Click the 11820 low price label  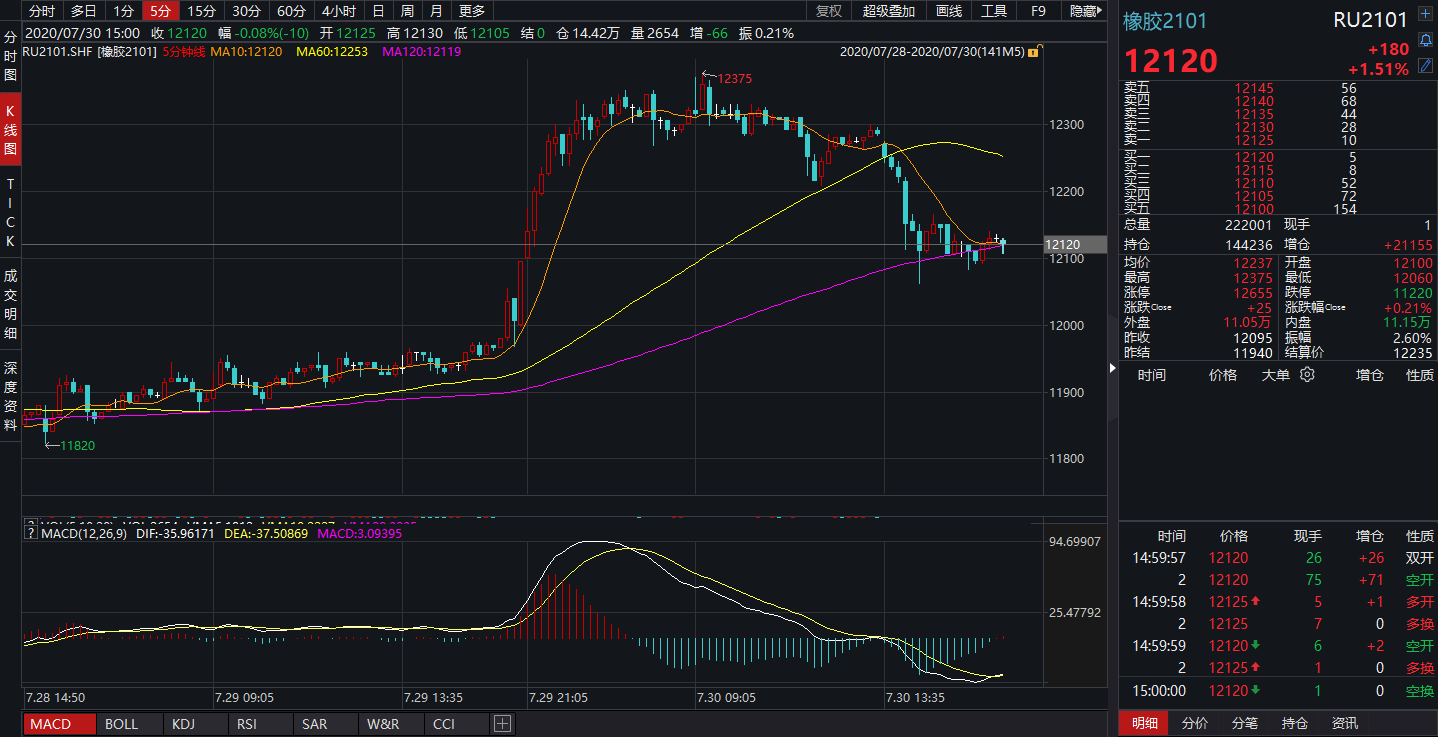(x=78, y=446)
